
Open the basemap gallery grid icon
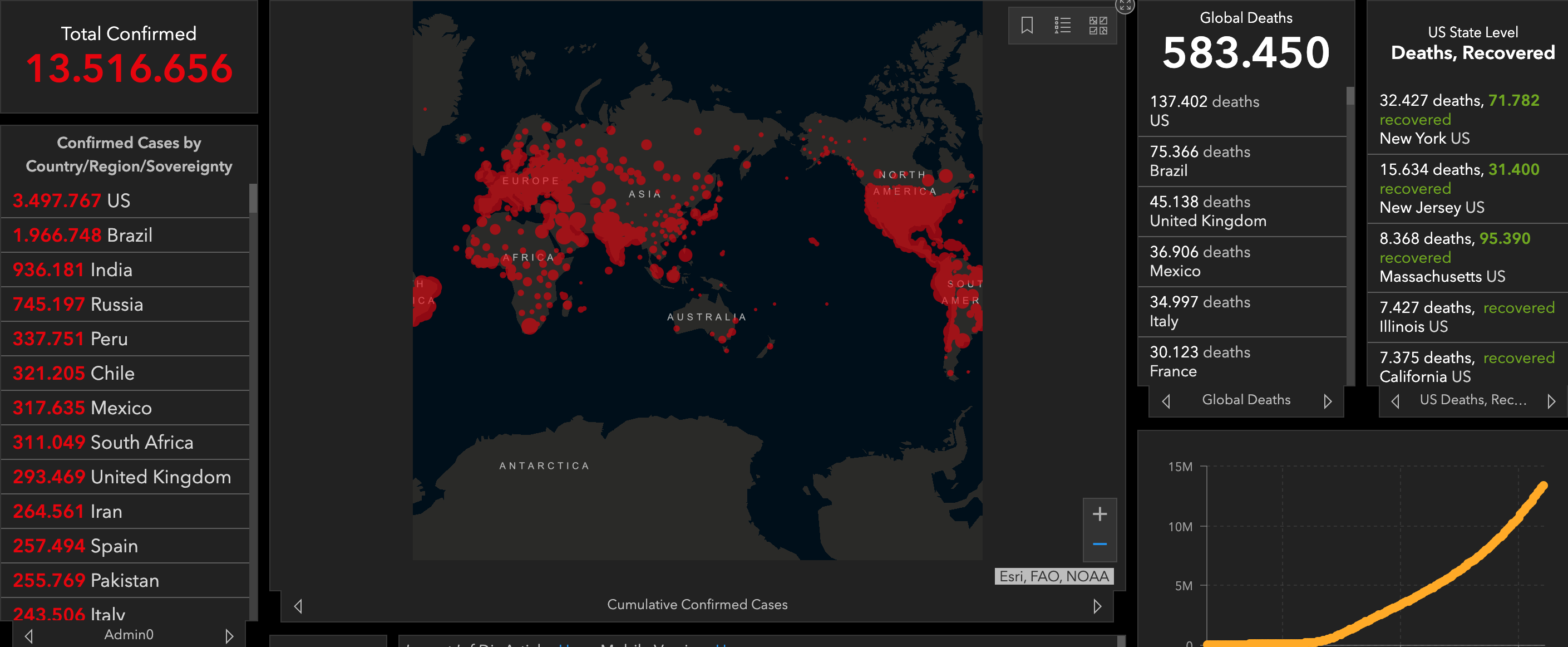tap(1098, 26)
